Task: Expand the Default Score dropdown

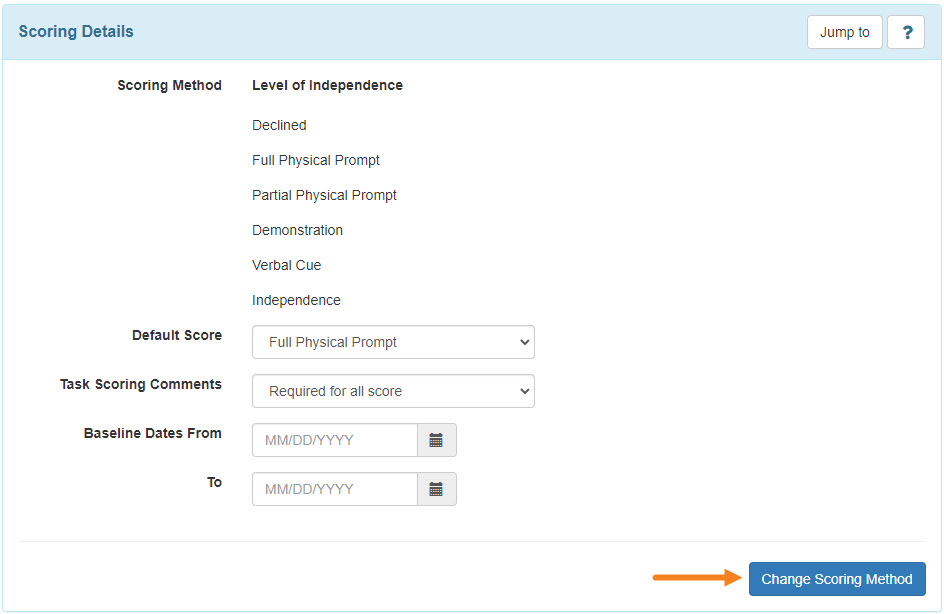Action: (x=393, y=342)
